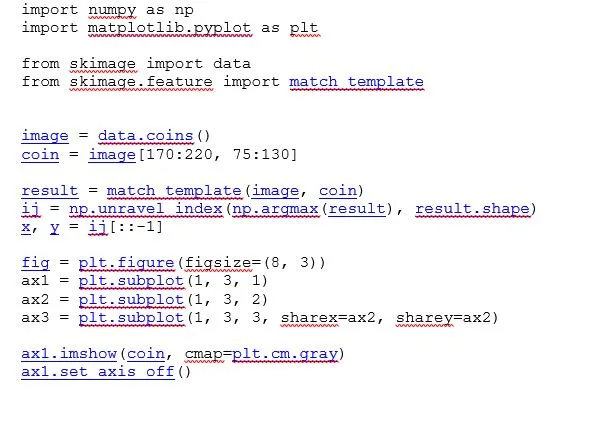
Task: Click np.unravel_index link
Action: coord(146,209)
